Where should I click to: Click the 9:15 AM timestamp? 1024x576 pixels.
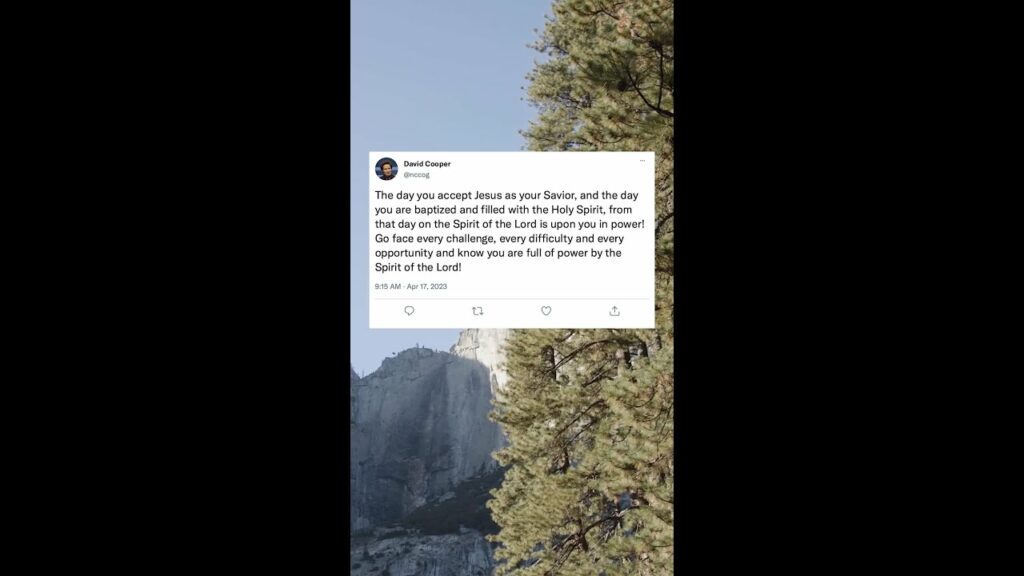[388, 287]
